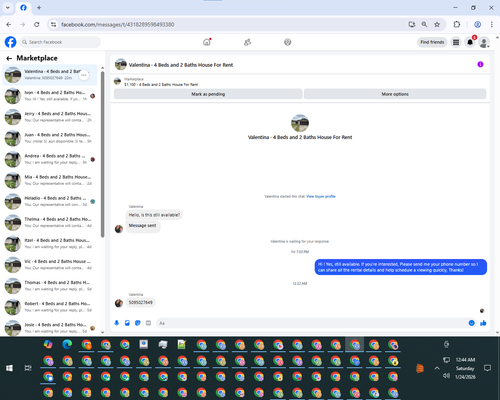Show hidden system tray icons
500x400 pixels.
pos(437,368)
